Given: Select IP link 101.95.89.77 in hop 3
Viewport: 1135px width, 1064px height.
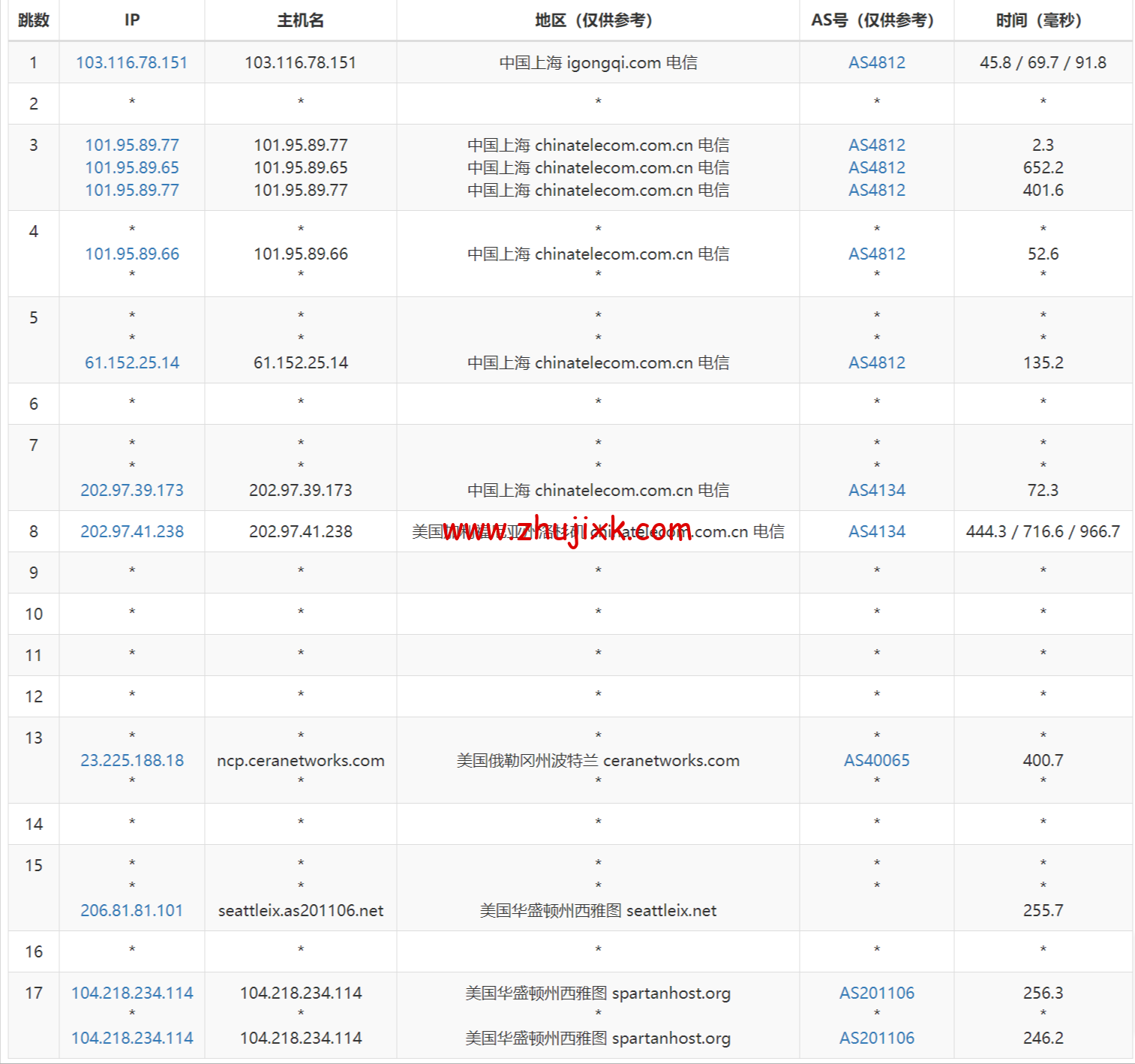Looking at the screenshot, I should pyautogui.click(x=131, y=145).
